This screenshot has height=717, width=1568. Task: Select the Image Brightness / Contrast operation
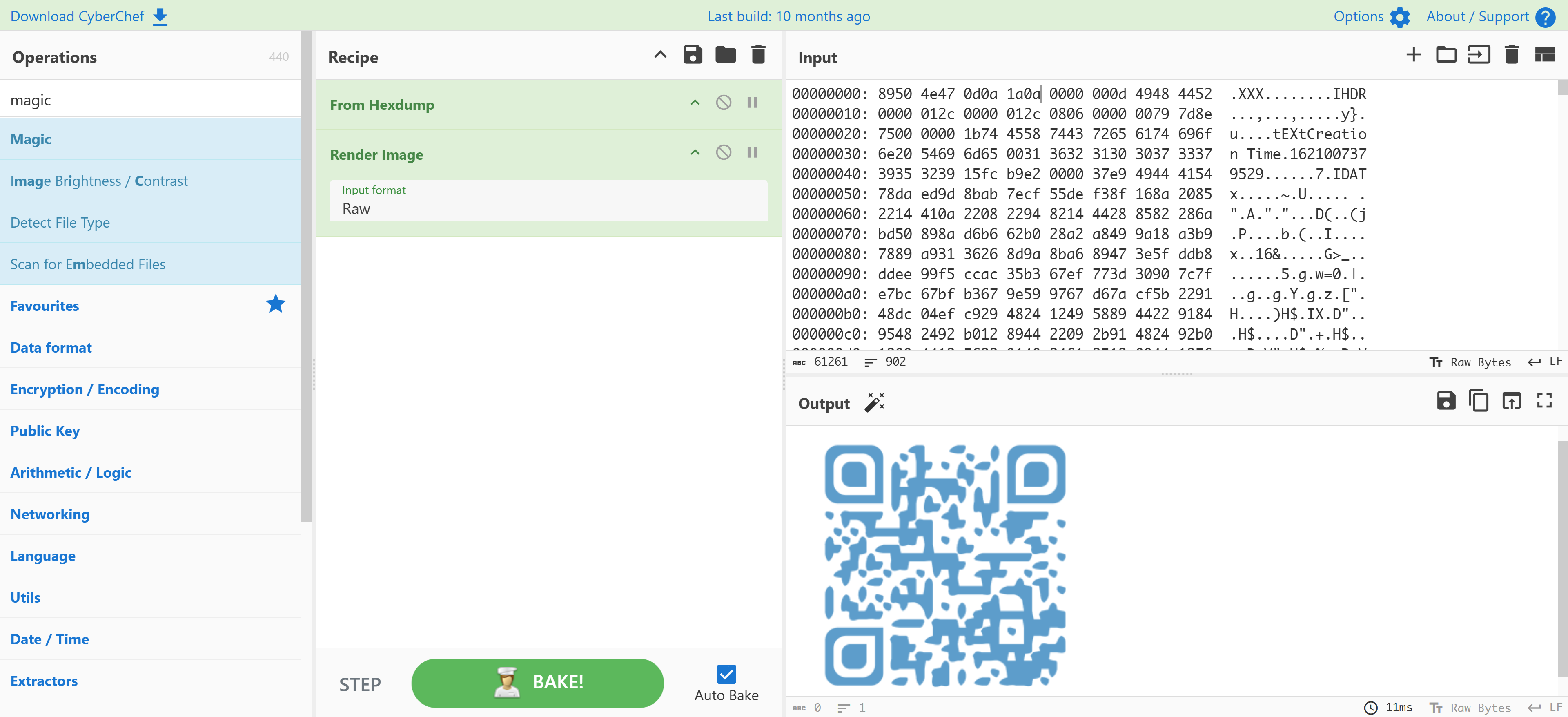pyautogui.click(x=150, y=181)
